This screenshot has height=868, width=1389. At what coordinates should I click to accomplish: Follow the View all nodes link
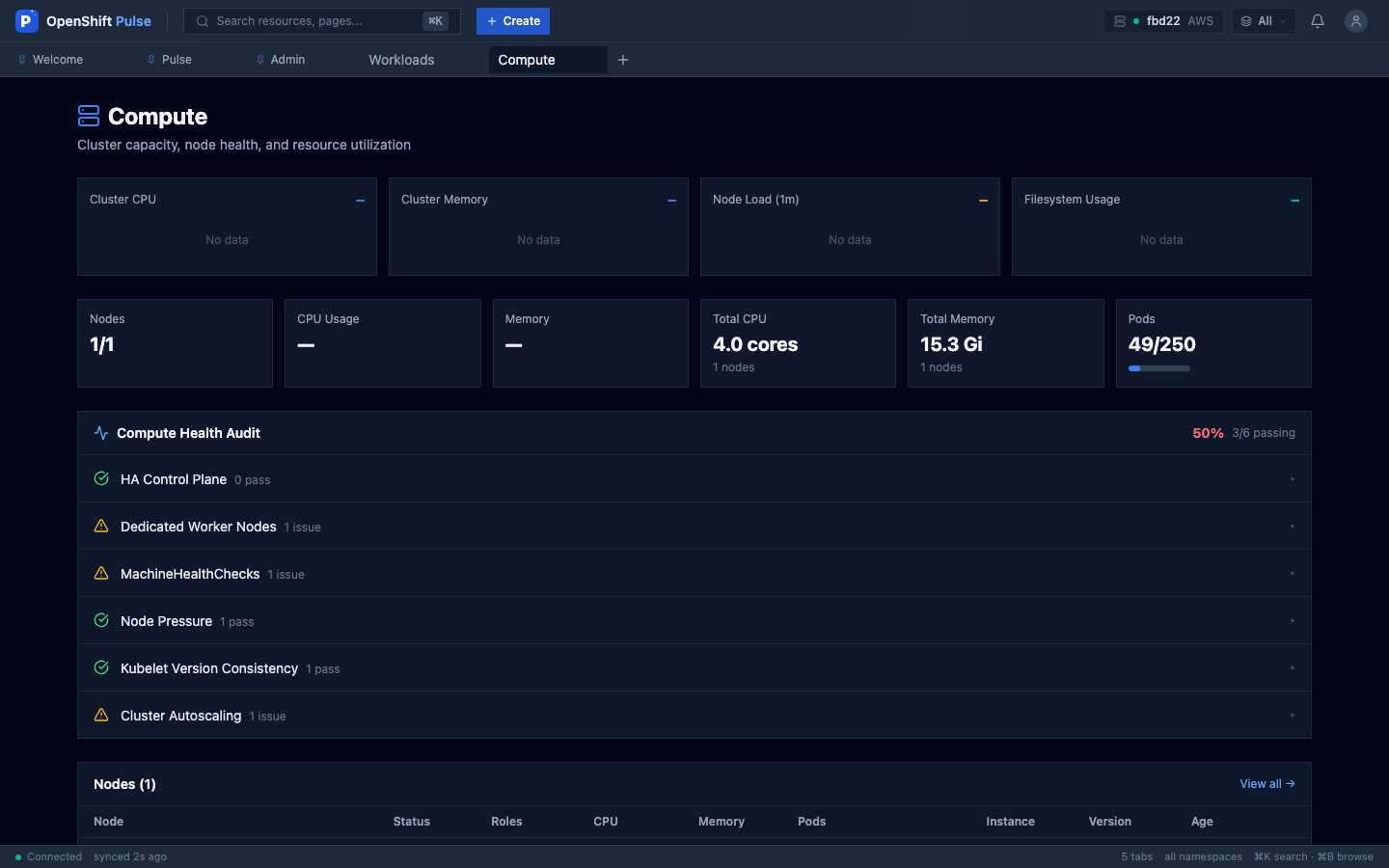pos(1266,783)
